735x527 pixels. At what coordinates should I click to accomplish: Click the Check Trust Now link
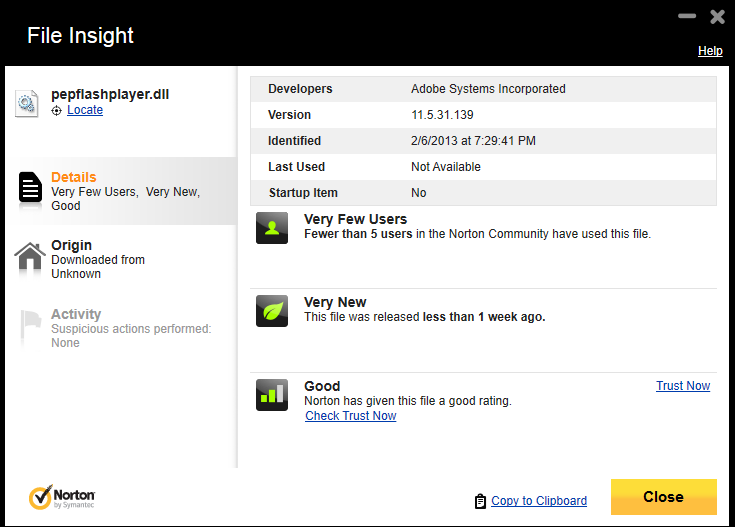point(351,416)
